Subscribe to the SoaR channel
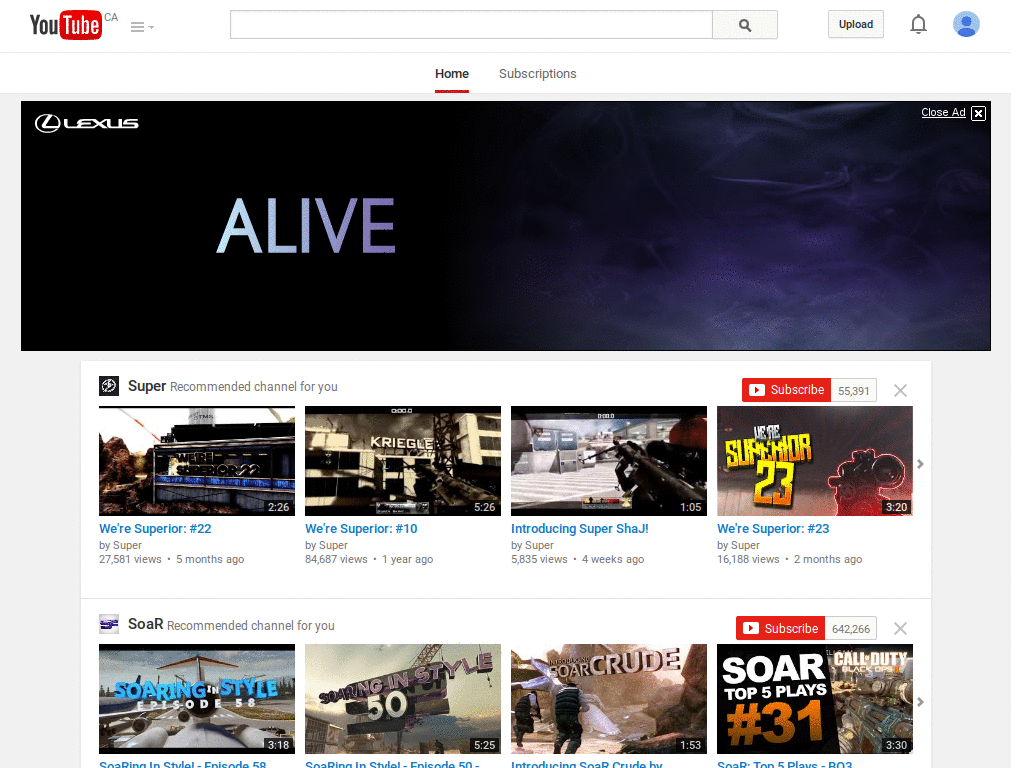 [x=780, y=628]
